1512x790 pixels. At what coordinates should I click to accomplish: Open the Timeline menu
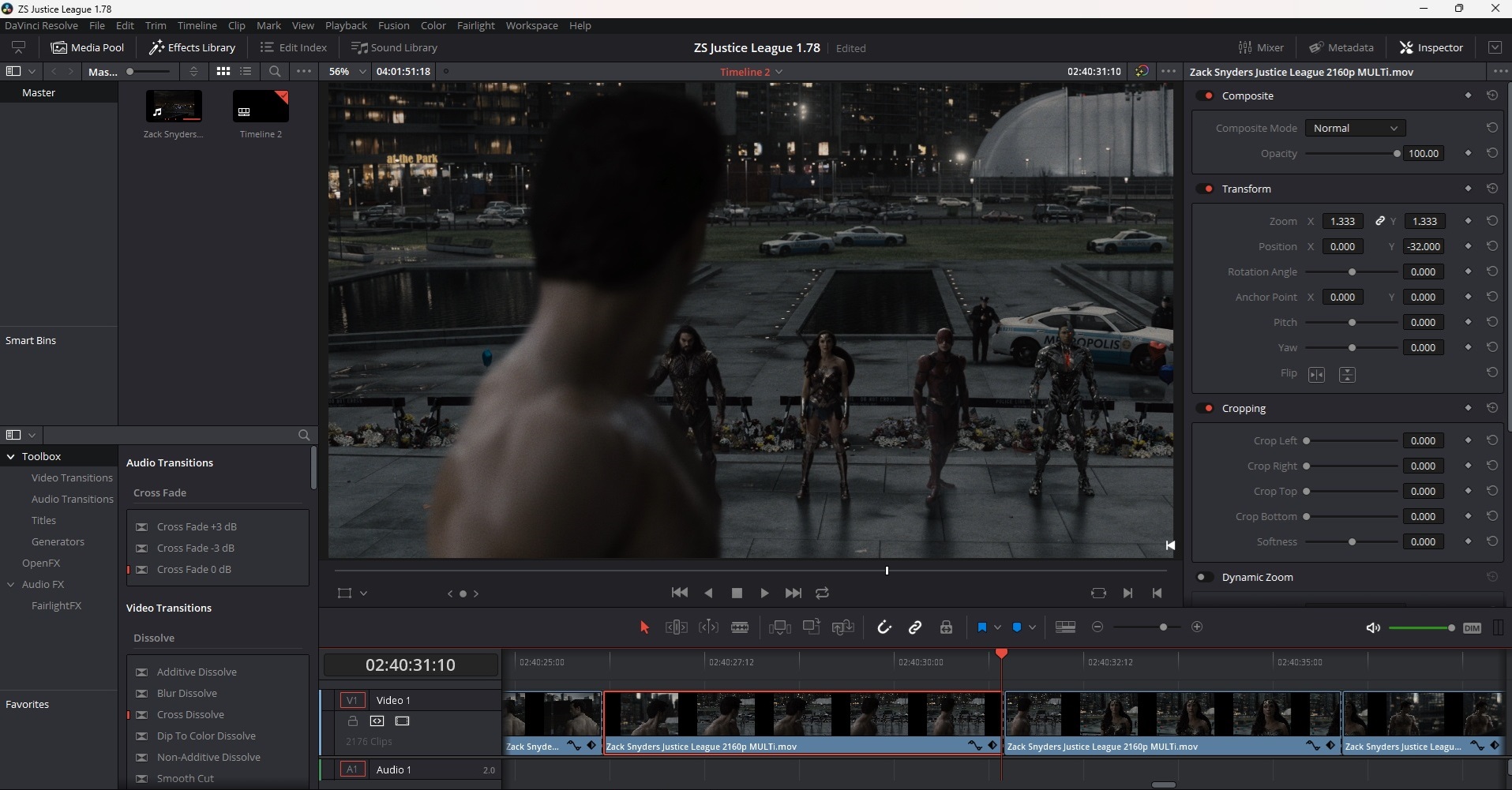click(x=197, y=25)
